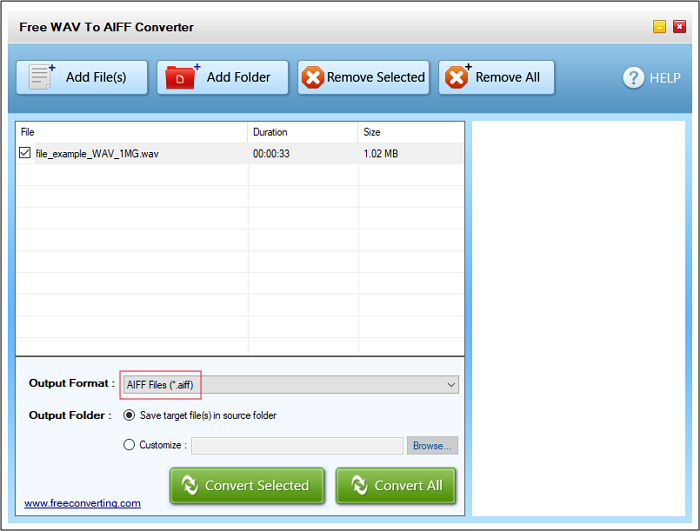700x531 pixels.
Task: Sort the list by the Duration column header
Action: pyautogui.click(x=302, y=132)
